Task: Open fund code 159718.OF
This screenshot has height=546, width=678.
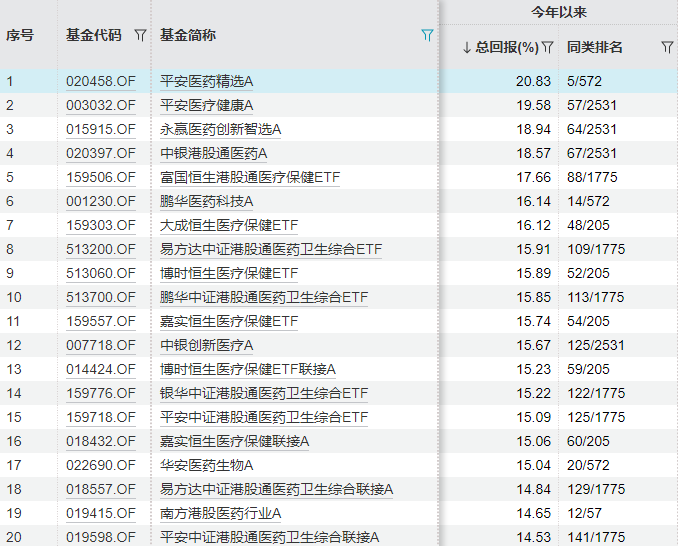Action: [x=101, y=417]
